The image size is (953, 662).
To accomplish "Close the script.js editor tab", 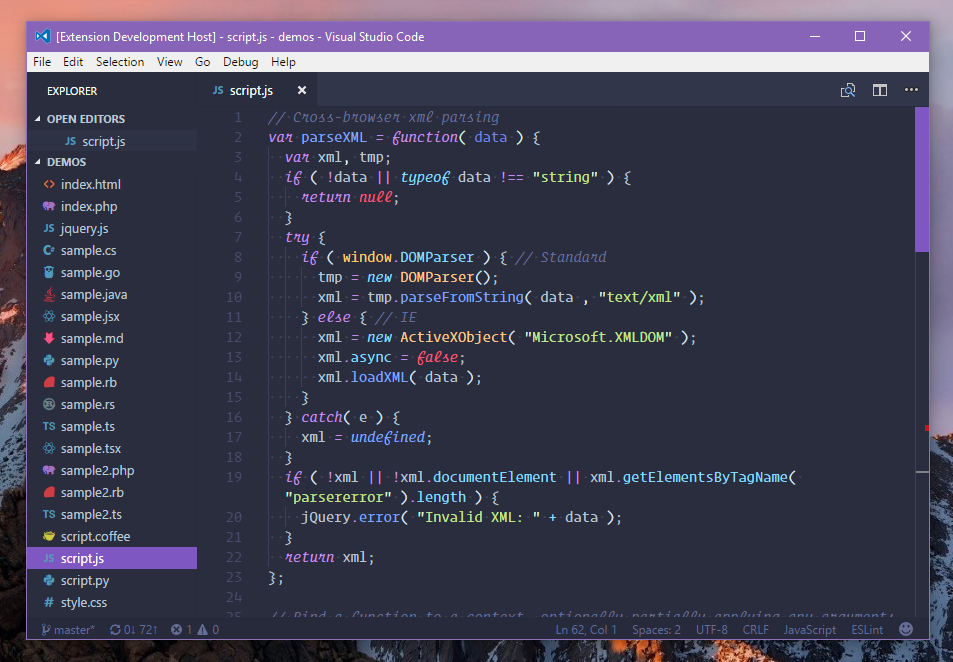I will 301,91.
